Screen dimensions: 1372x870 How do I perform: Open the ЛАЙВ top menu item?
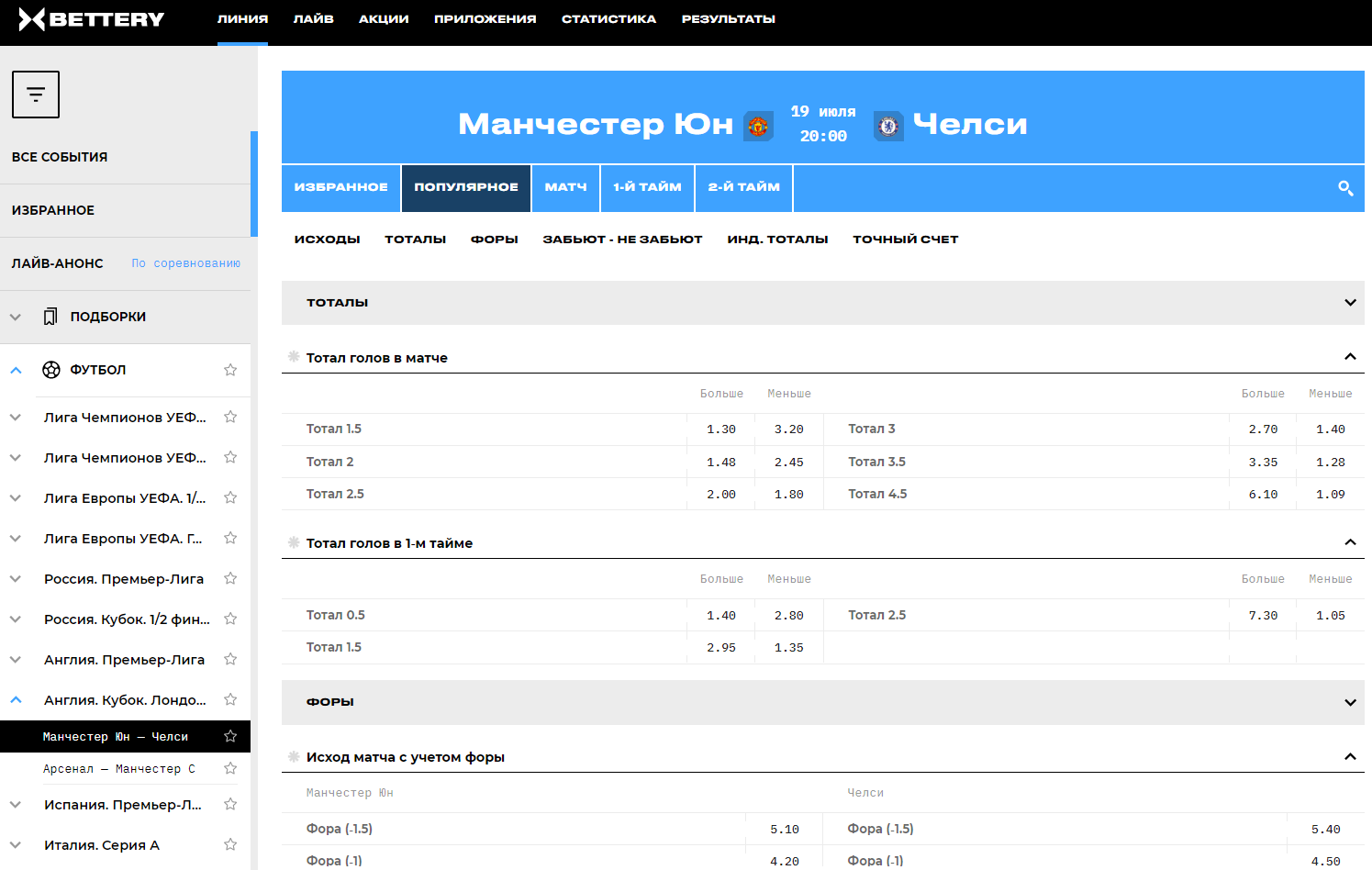click(314, 18)
